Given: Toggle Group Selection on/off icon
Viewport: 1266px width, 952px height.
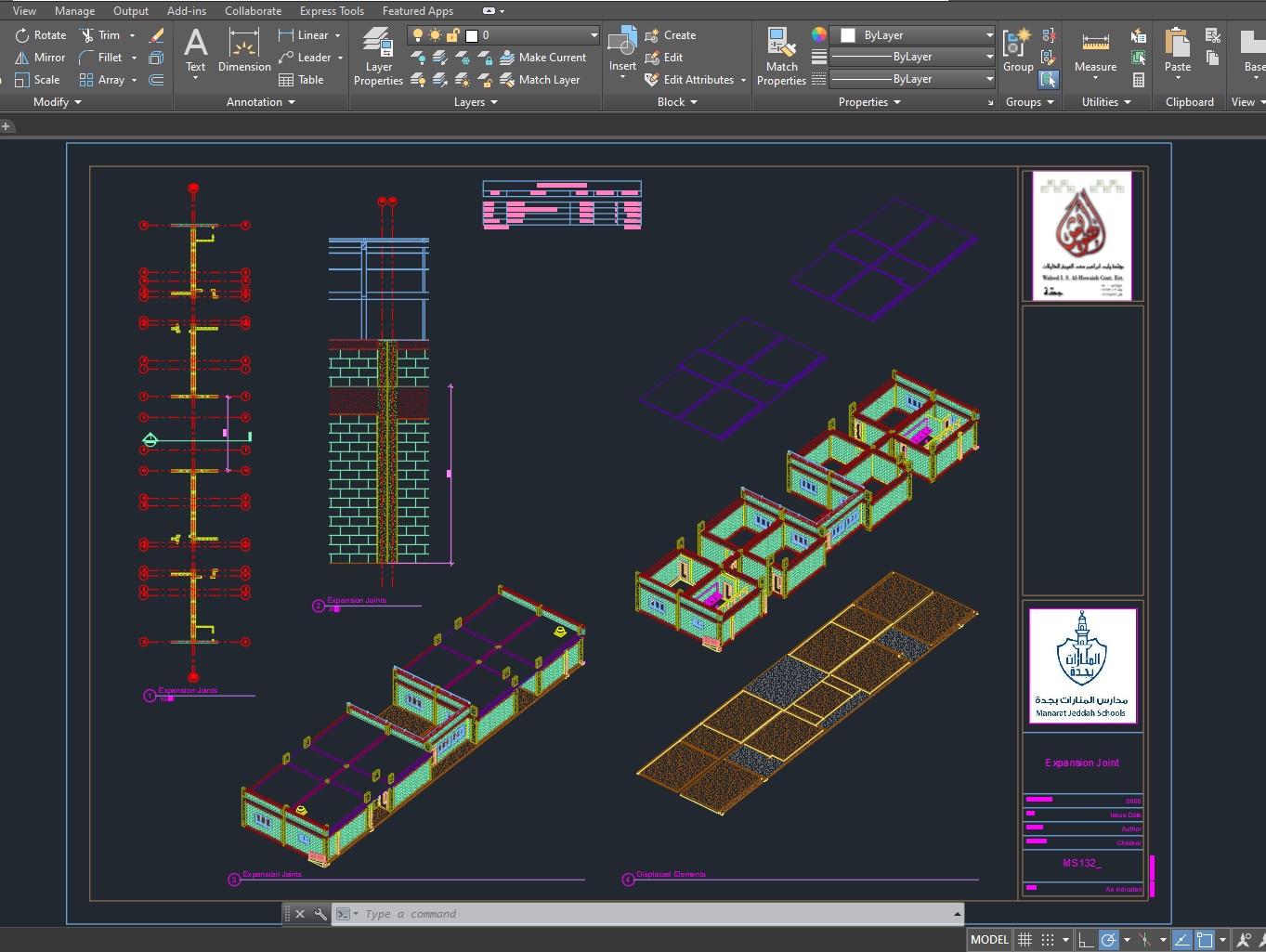Looking at the screenshot, I should pyautogui.click(x=1049, y=80).
